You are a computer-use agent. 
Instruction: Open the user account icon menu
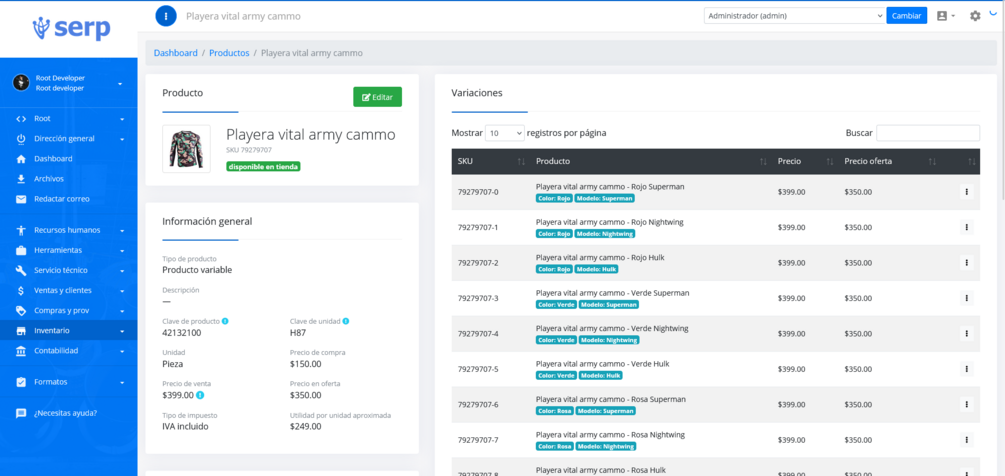pos(946,15)
